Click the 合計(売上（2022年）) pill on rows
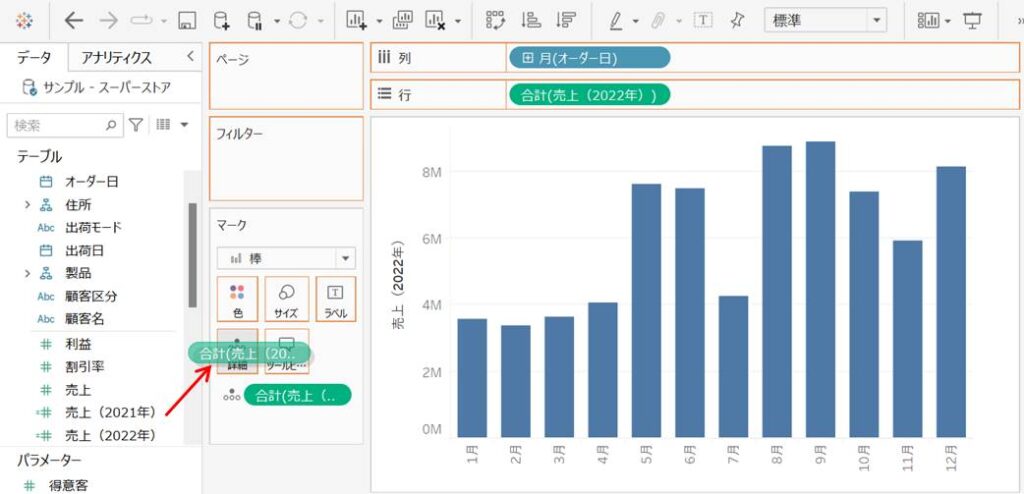The image size is (1024, 494). [589, 95]
